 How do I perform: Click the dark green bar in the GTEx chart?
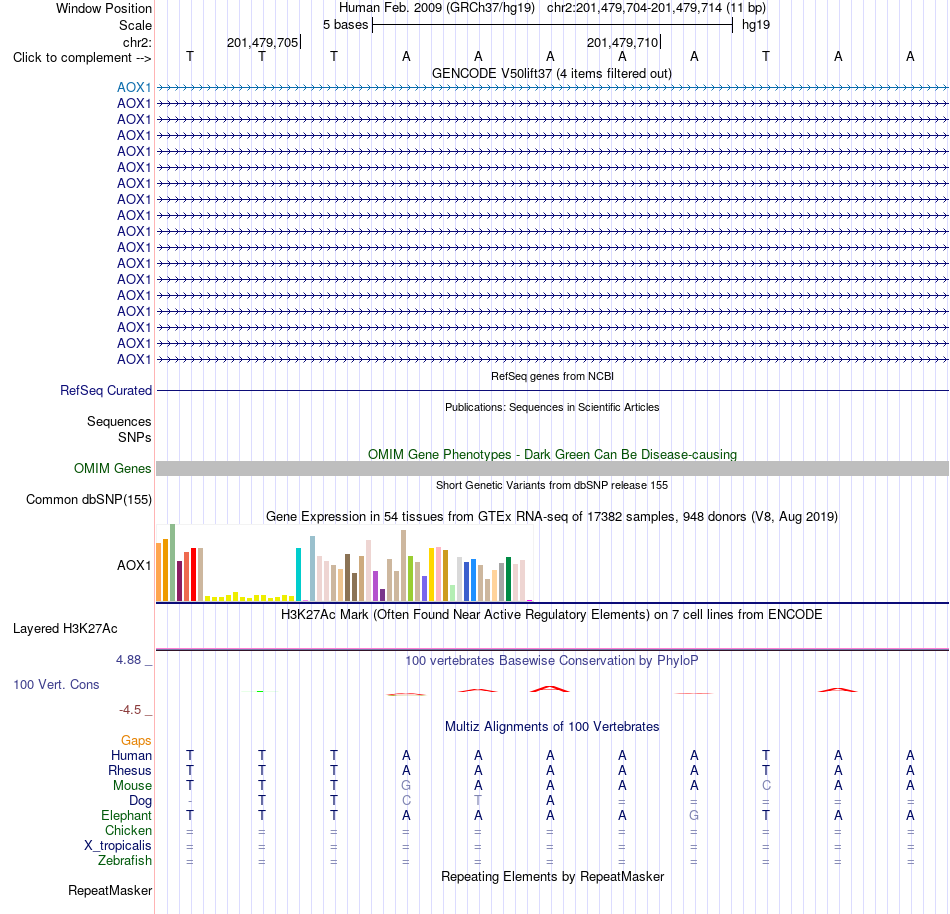pyautogui.click(x=508, y=579)
